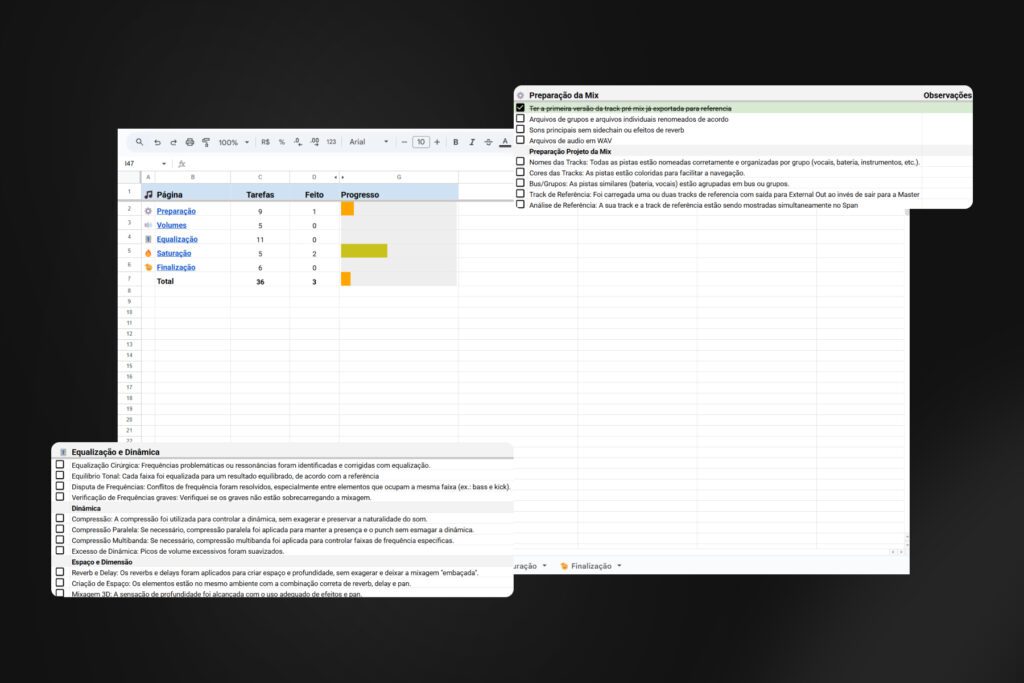Check the Arquivos de audio em WAV box
The image size is (1024, 683).
(520, 140)
